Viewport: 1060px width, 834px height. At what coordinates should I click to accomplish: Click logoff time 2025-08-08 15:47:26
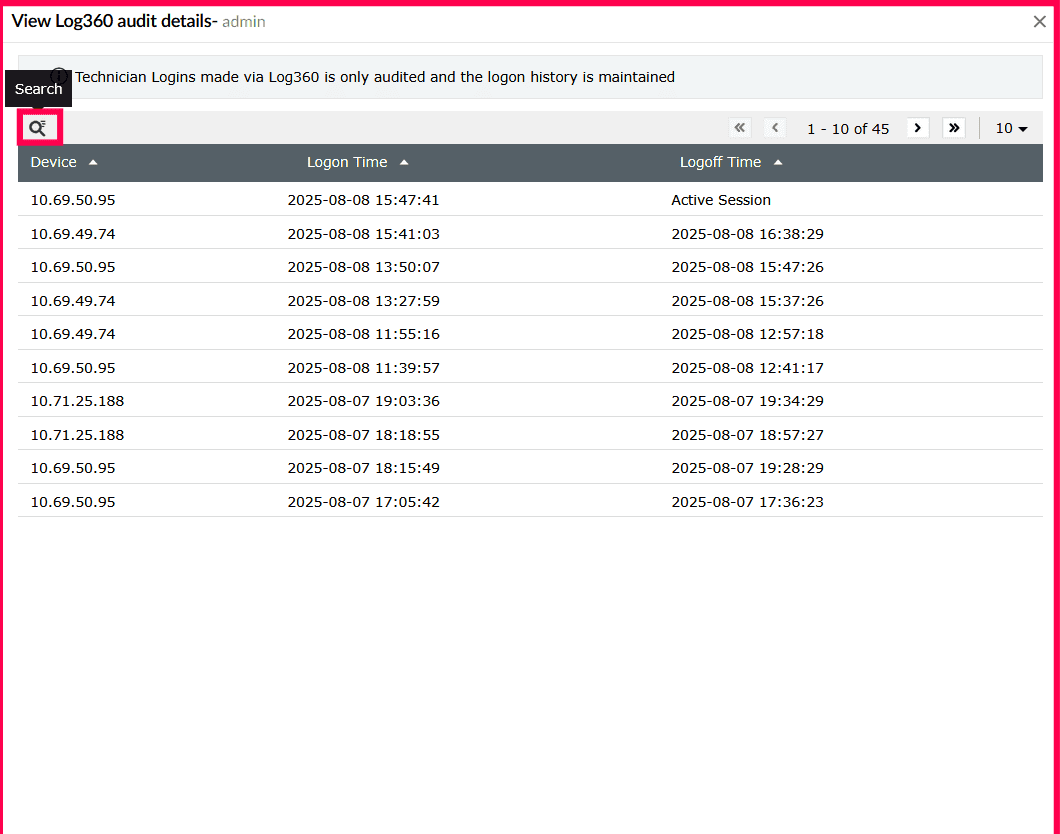(x=747, y=267)
